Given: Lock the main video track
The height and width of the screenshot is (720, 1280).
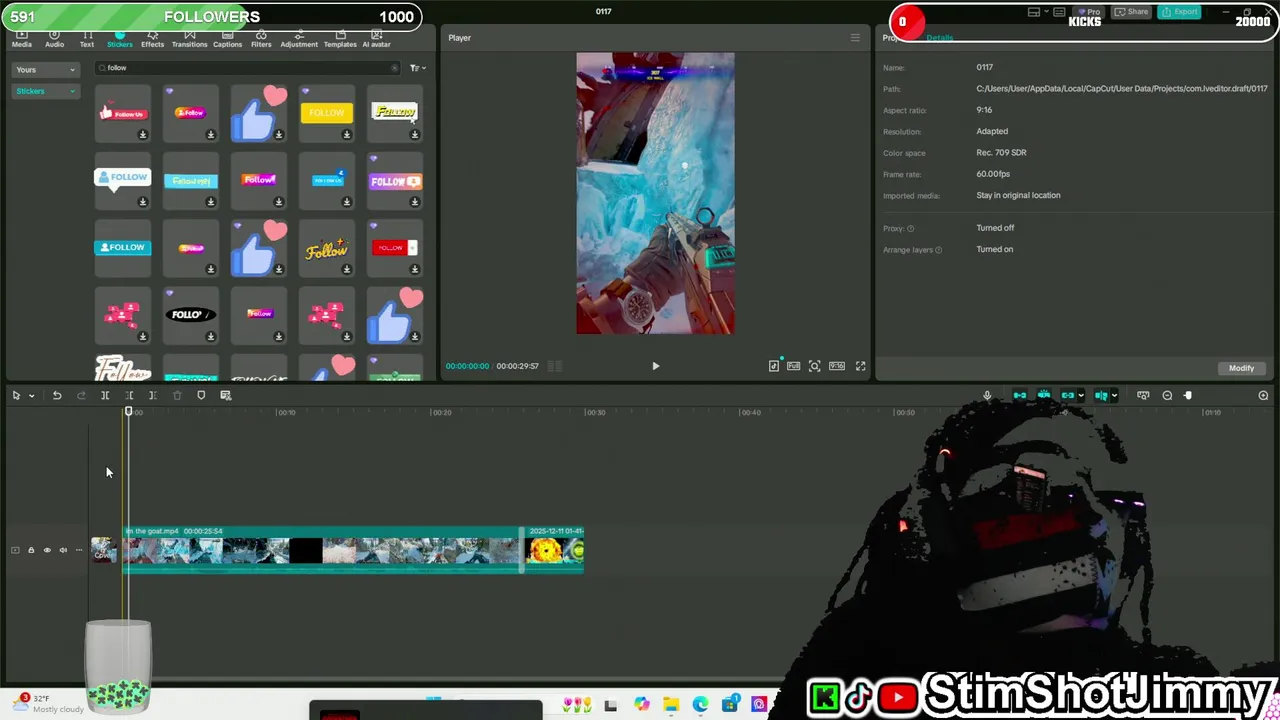Looking at the screenshot, I should tap(31, 550).
